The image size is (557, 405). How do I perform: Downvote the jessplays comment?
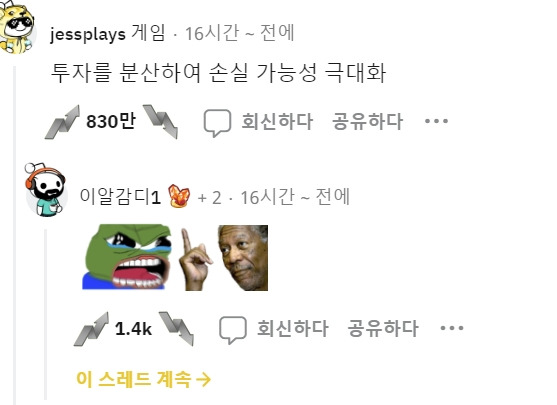[x=160, y=122]
